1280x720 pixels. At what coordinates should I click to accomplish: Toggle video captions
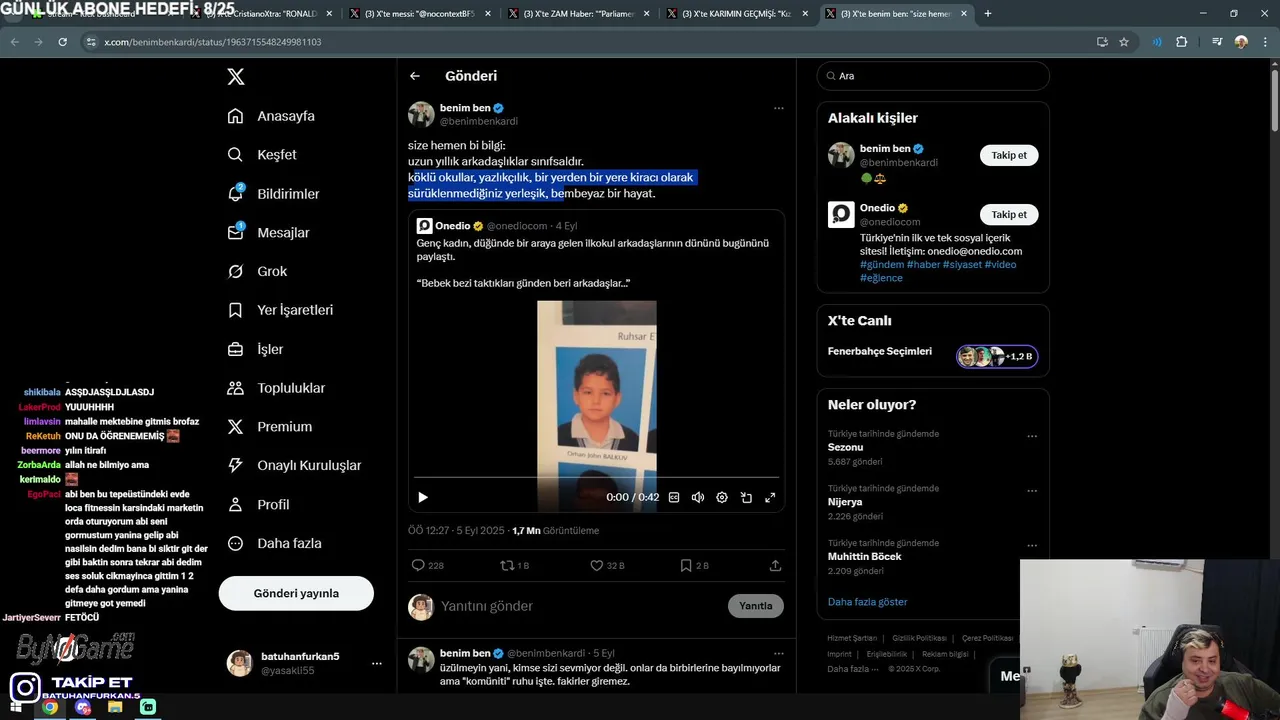[674, 497]
